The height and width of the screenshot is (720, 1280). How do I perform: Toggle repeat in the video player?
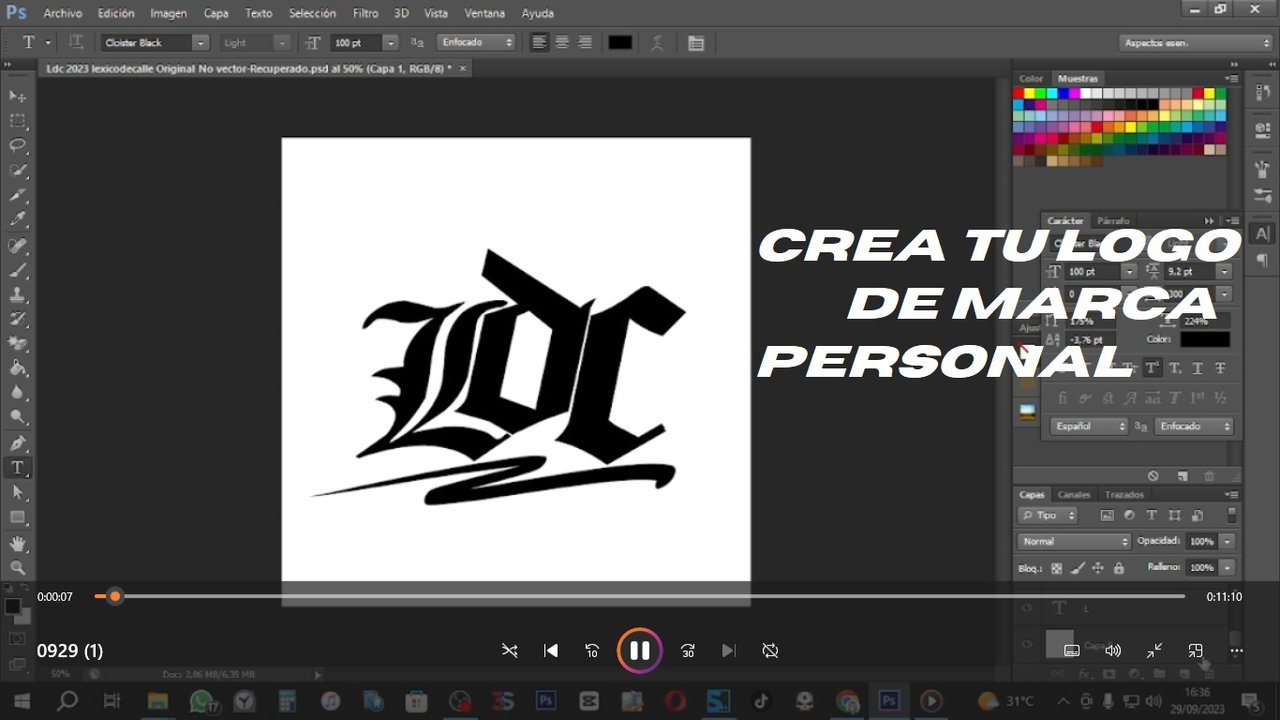pyautogui.click(x=770, y=651)
